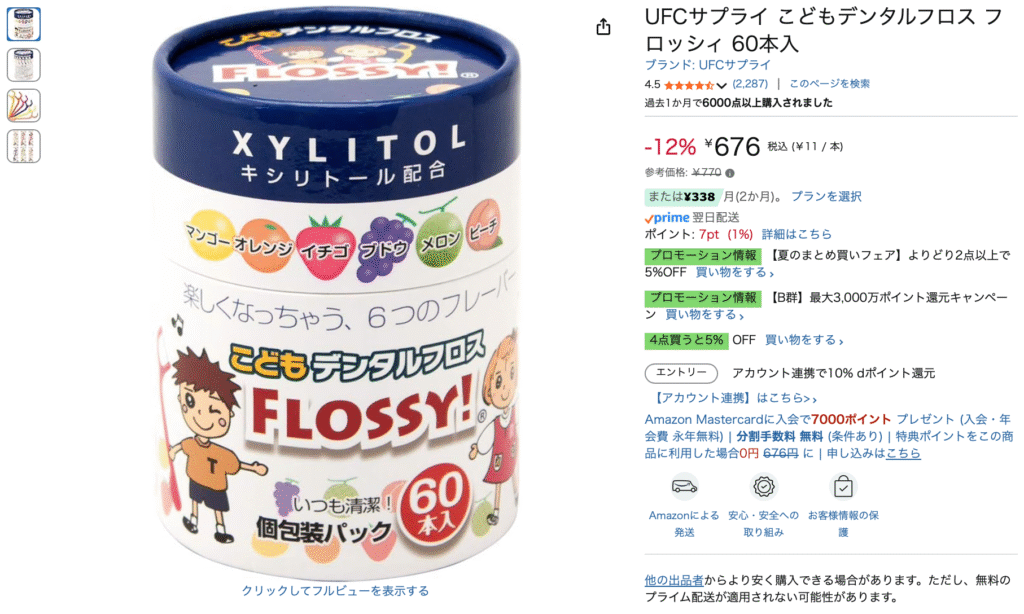The image size is (1024, 614).
Task: Select the fourth product thumbnail
Action: 24,146
